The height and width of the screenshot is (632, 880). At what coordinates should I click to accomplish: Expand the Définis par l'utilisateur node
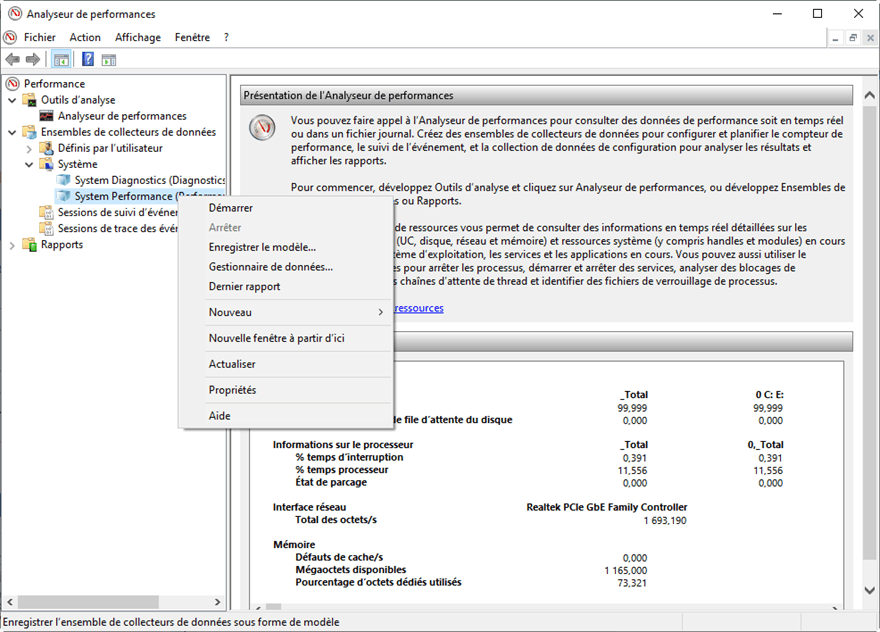[x=29, y=149]
